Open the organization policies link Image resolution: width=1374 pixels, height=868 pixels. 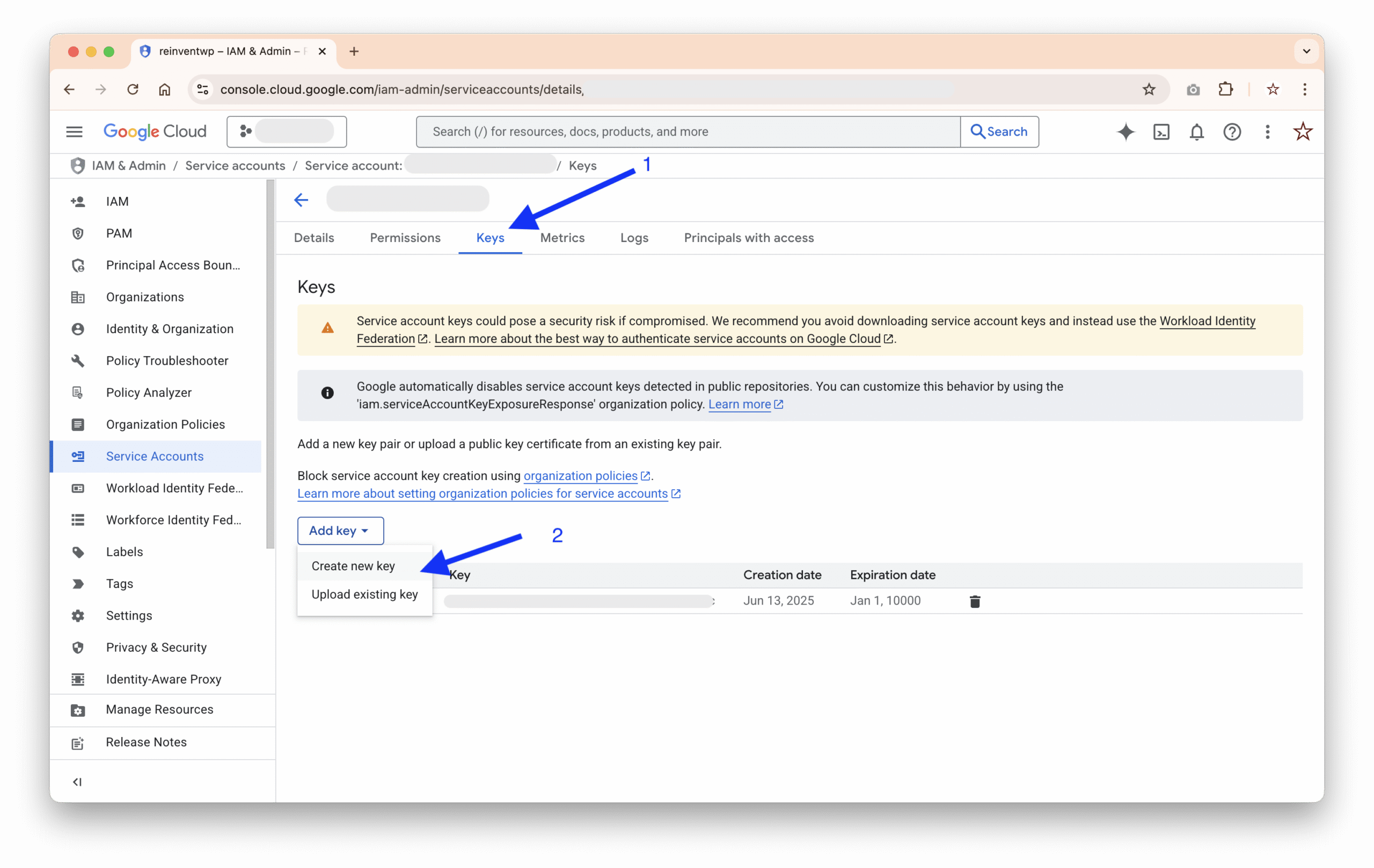click(580, 476)
